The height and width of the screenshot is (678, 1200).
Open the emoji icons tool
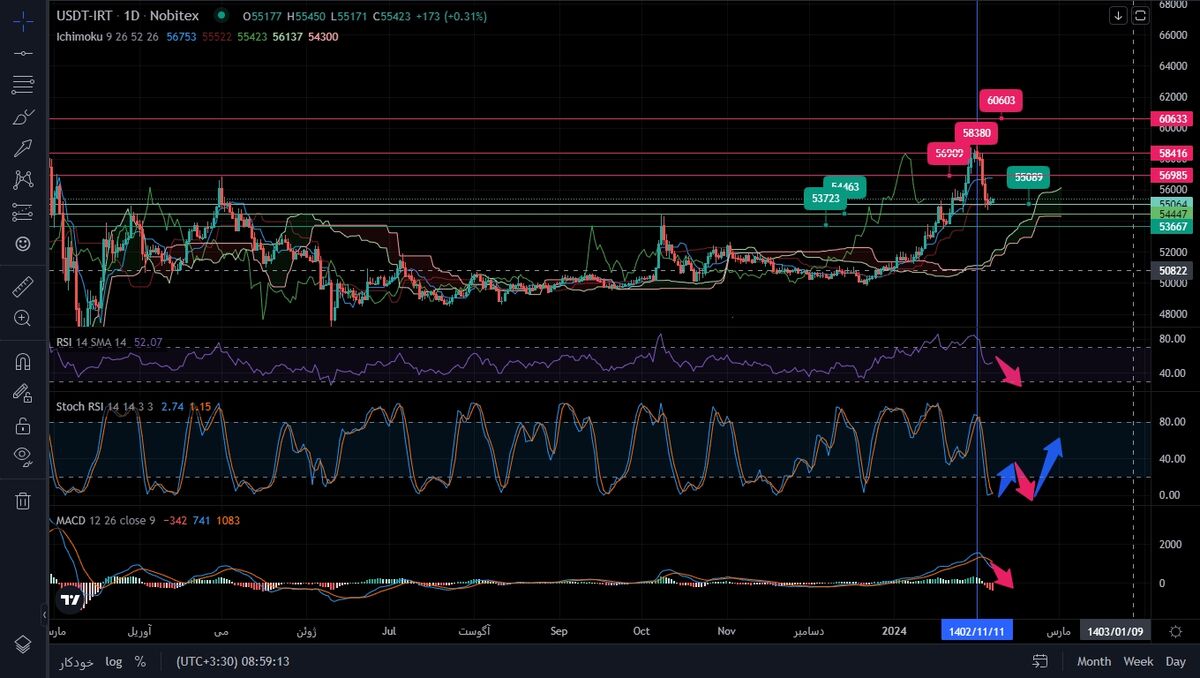tap(22, 243)
